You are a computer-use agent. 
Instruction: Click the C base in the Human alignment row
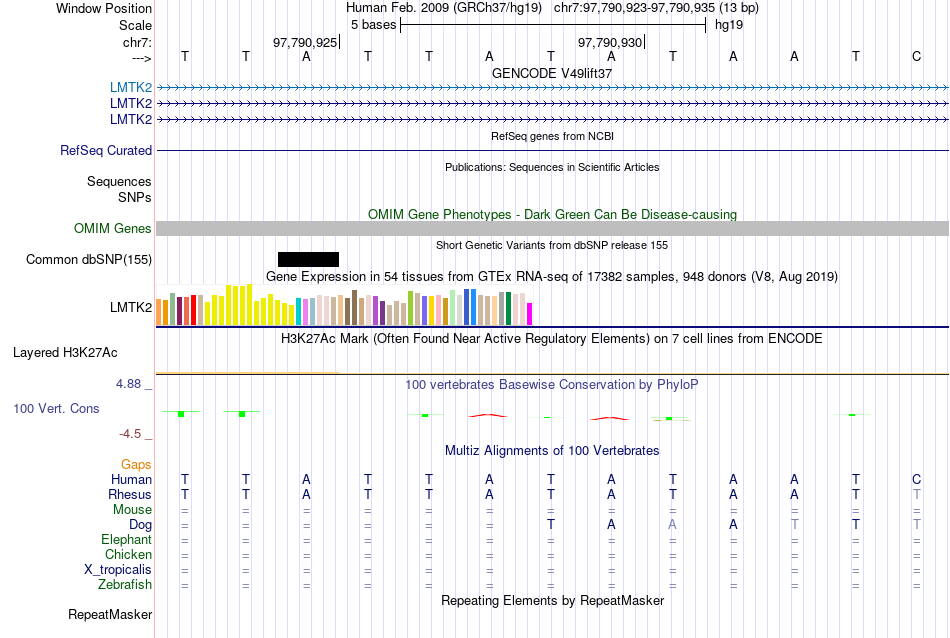[x=916, y=479]
